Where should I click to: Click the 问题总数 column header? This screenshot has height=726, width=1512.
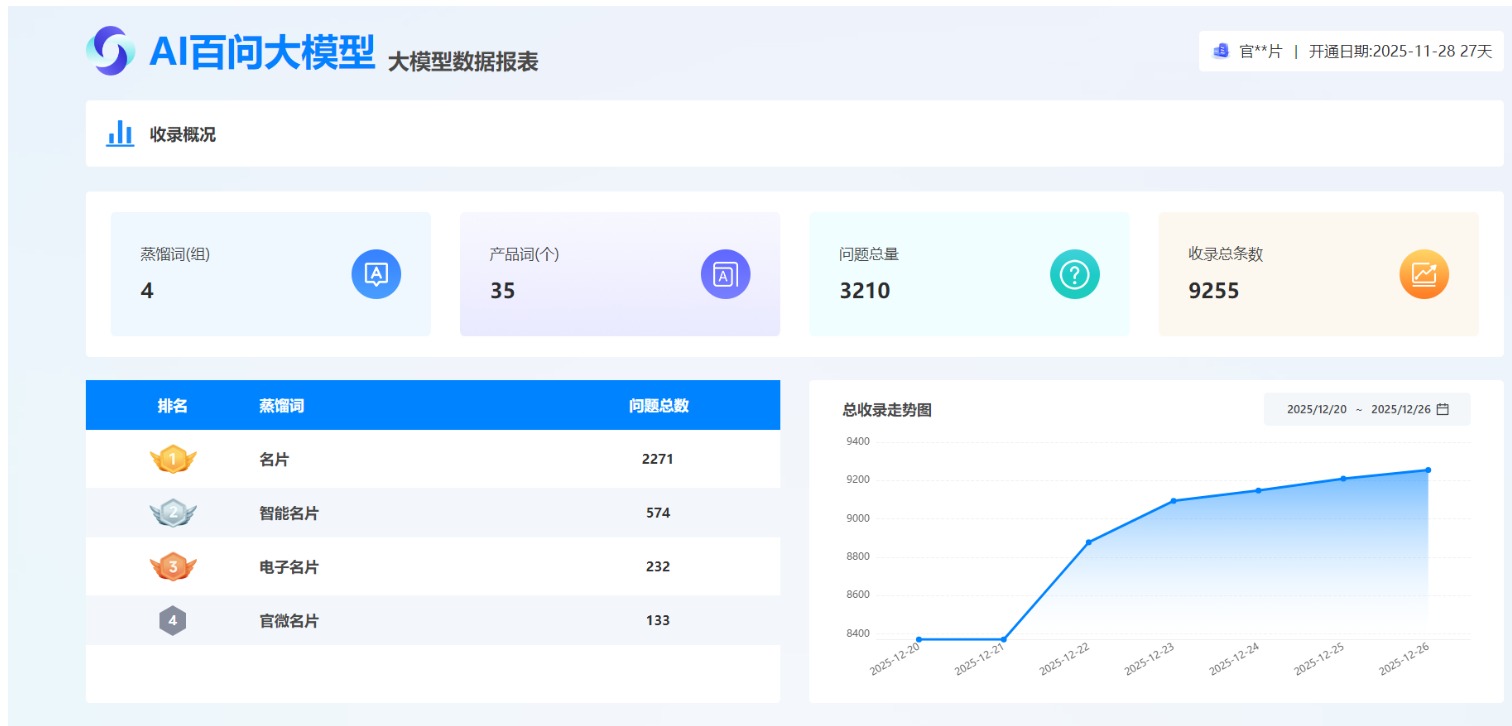[x=658, y=406]
